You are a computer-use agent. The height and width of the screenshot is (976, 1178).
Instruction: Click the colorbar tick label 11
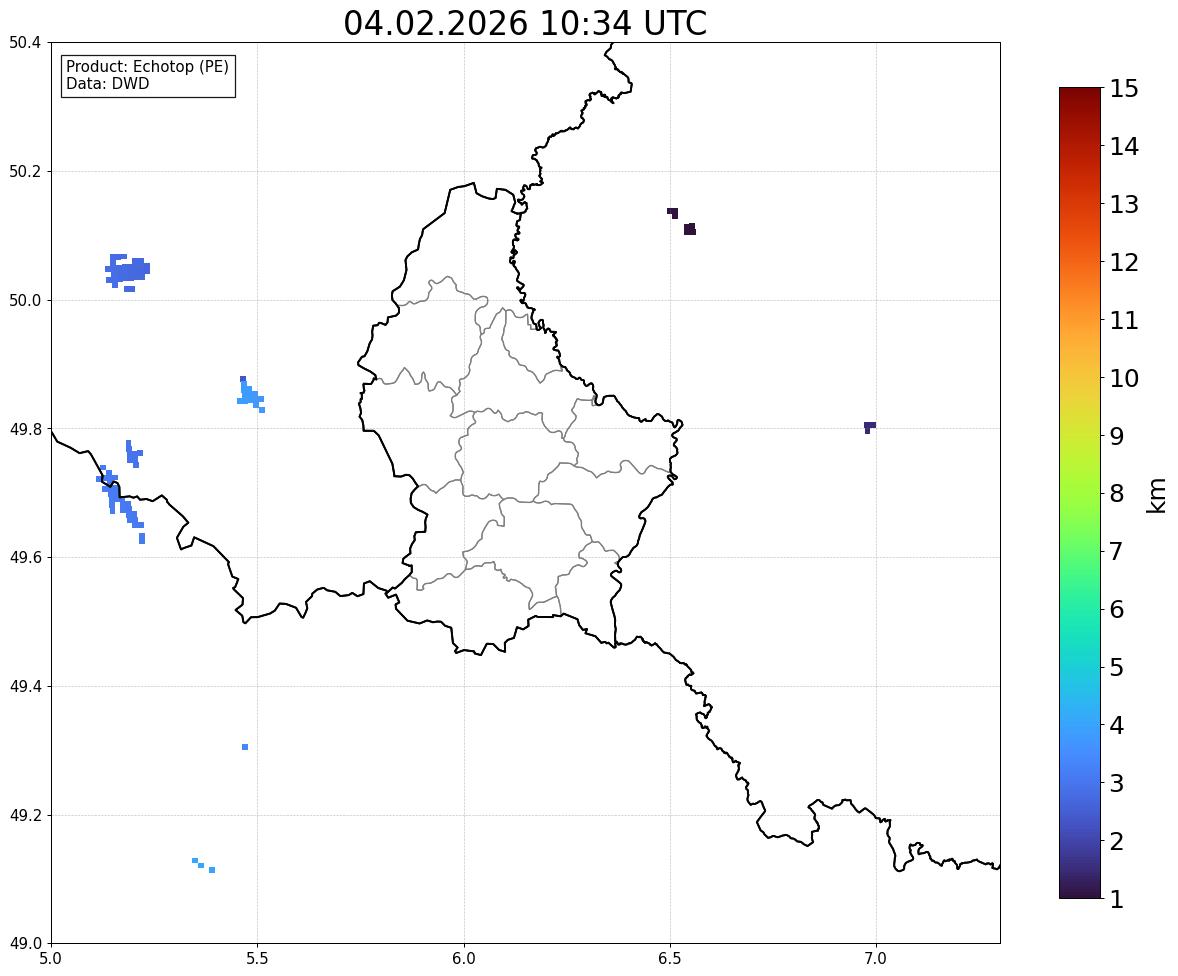coord(1124,320)
